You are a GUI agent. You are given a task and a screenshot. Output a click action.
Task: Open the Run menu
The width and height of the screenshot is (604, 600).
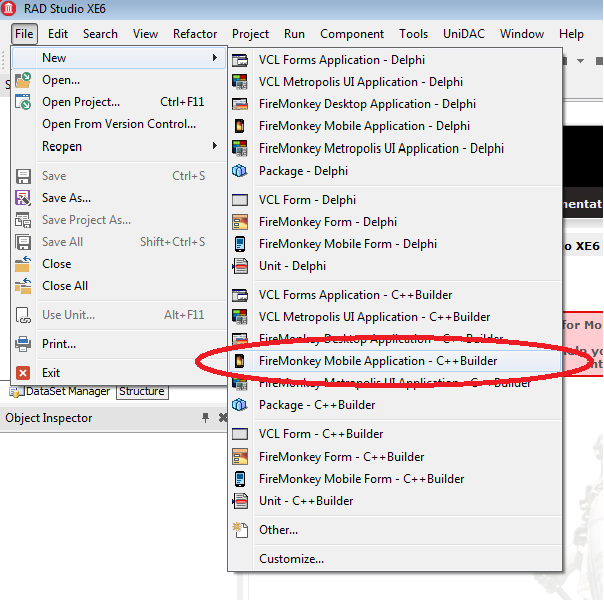click(294, 34)
